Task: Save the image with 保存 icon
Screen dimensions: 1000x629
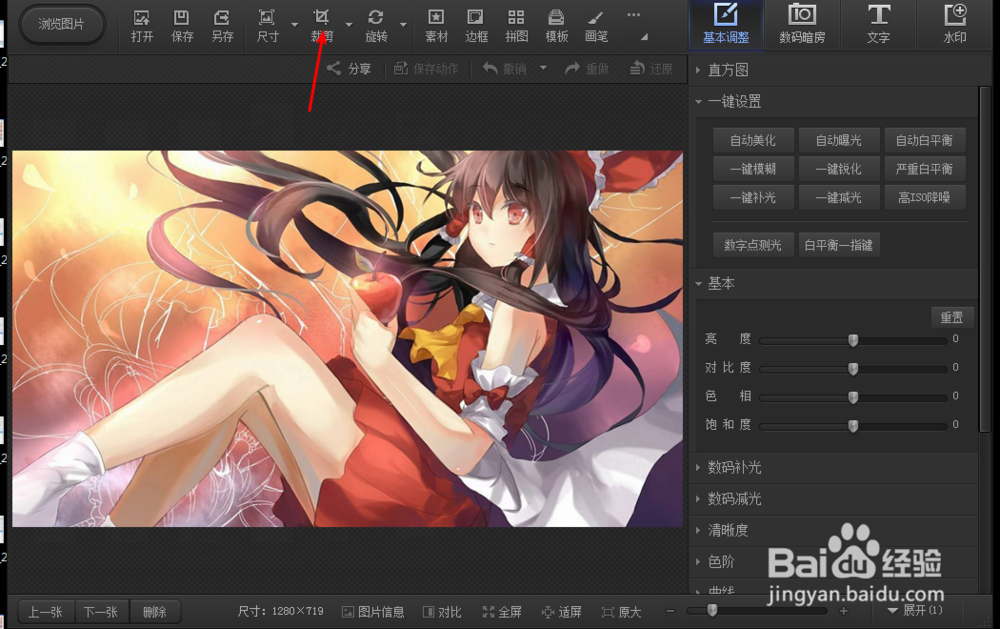Action: coord(182,26)
